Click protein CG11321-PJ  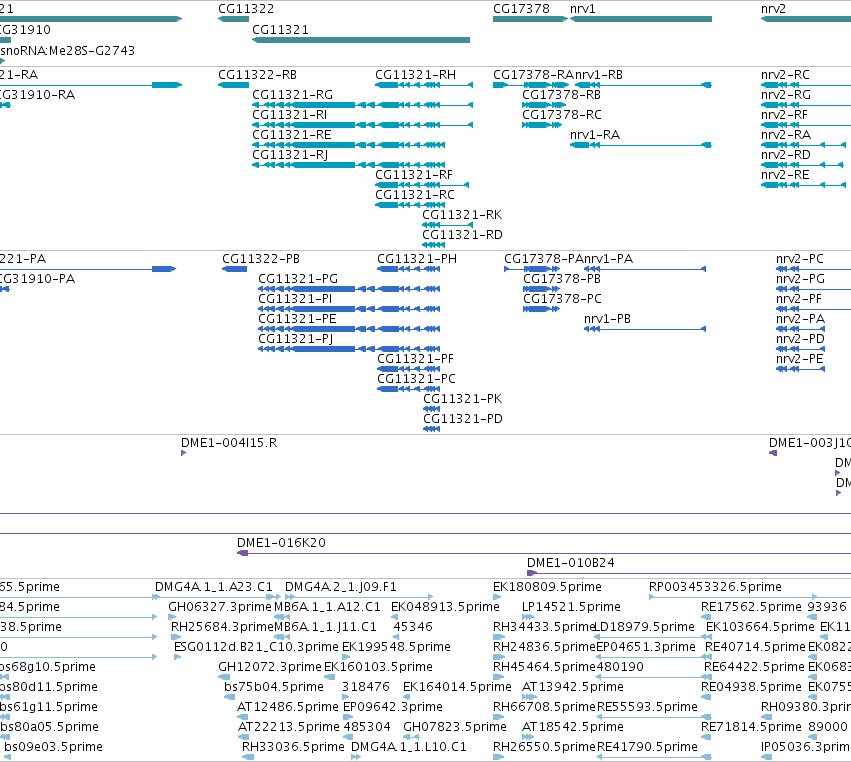[x=295, y=339]
